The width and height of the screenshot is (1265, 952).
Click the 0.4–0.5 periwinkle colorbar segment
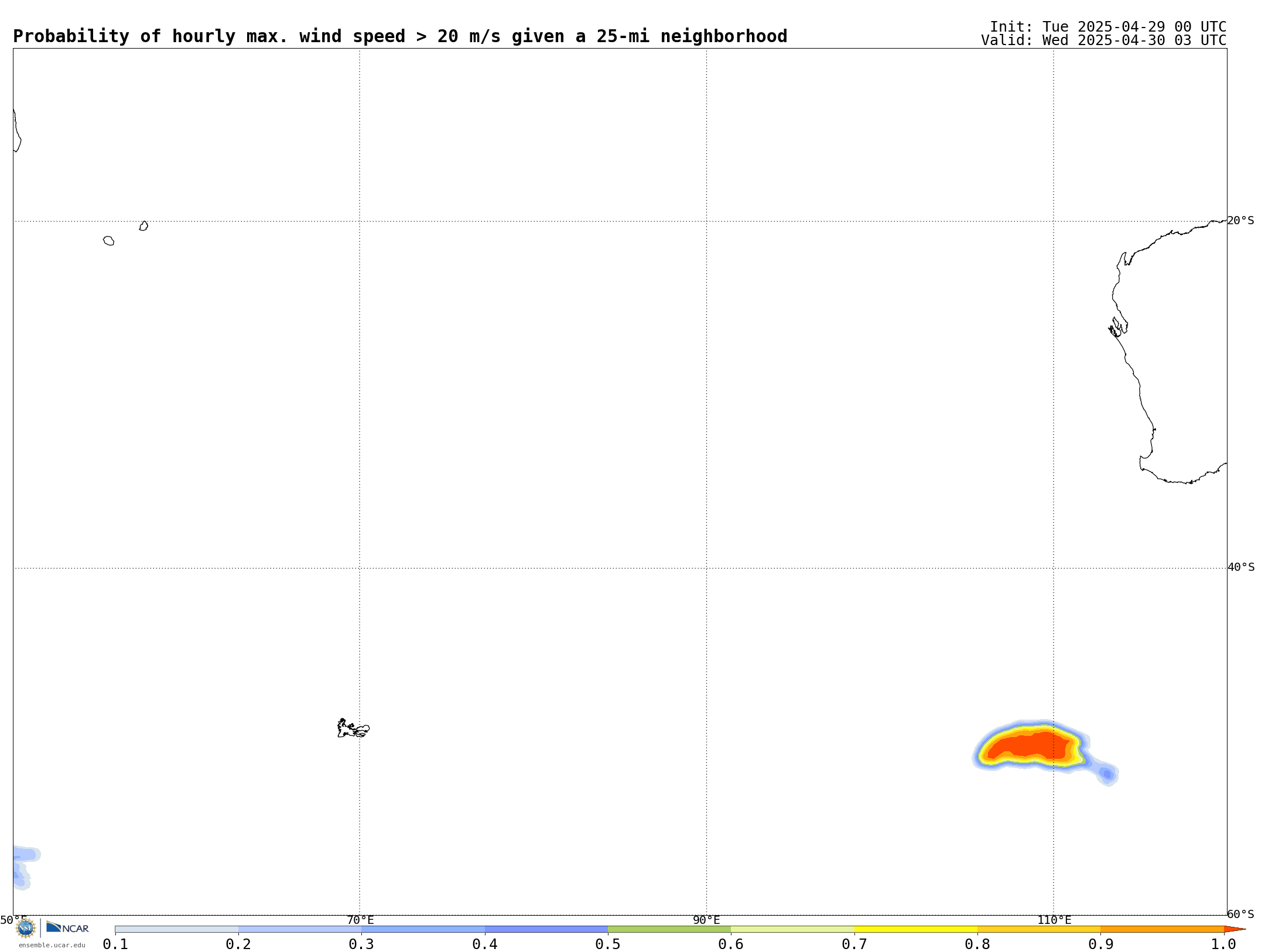tap(546, 929)
